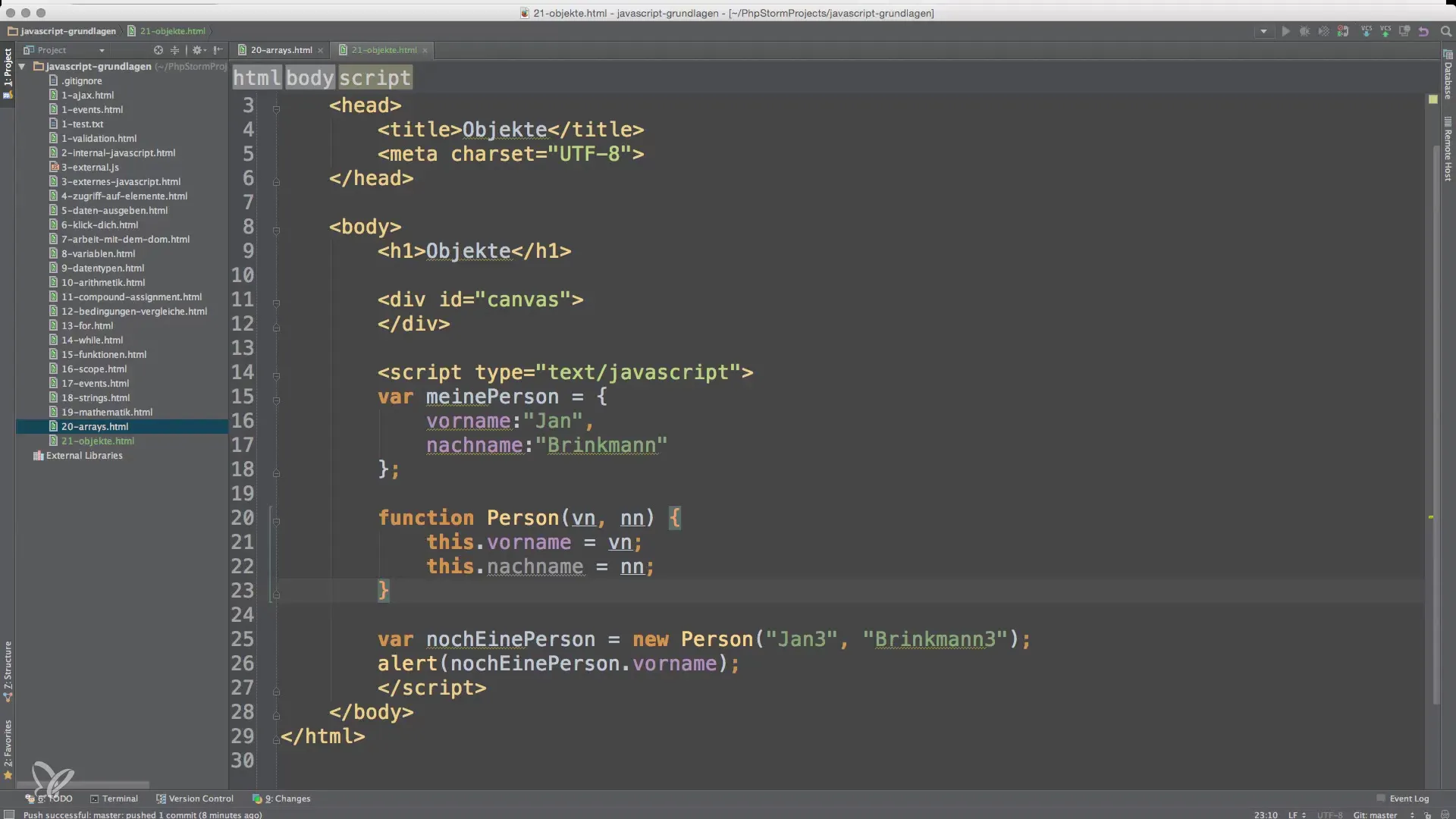Open the 2: Favorites side tab
The height and width of the screenshot is (819, 1456).
tap(8, 749)
